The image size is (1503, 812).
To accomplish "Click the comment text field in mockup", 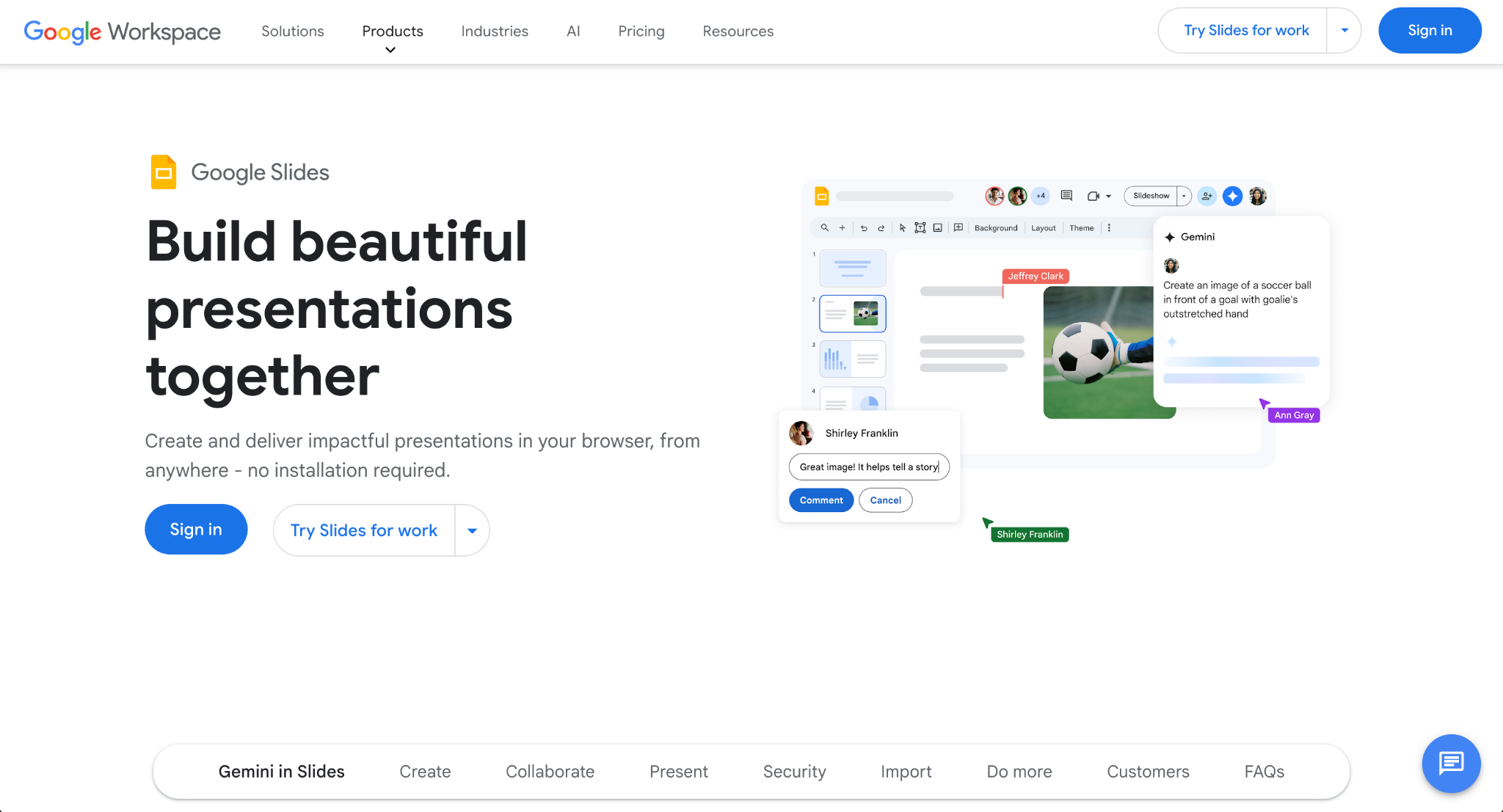I will pyautogui.click(x=868, y=467).
